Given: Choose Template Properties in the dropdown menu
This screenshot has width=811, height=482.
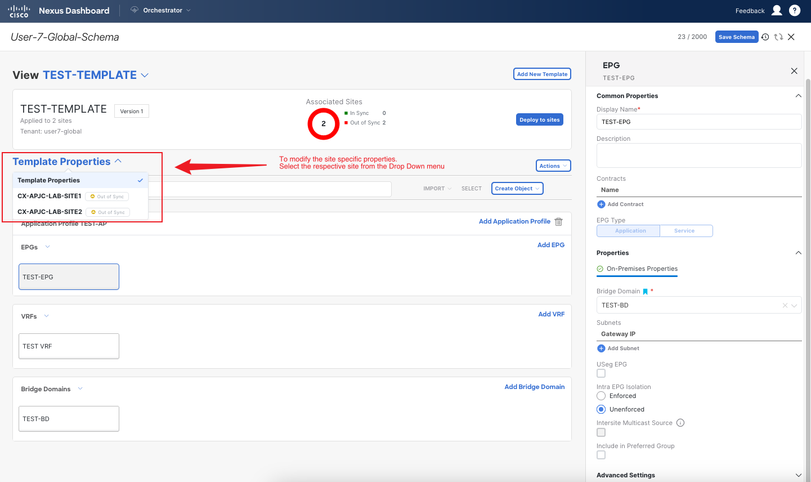Looking at the screenshot, I should [80, 180].
